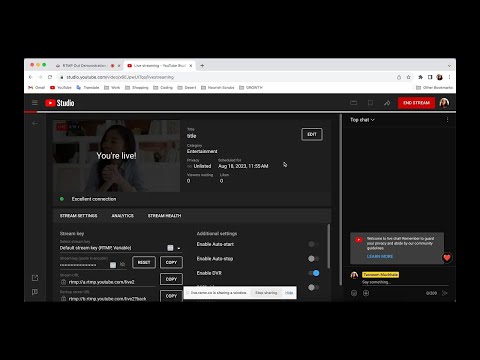Viewport: 480px width, 360px height.
Task: Open a new tab with the plus button
Action: click(x=202, y=66)
